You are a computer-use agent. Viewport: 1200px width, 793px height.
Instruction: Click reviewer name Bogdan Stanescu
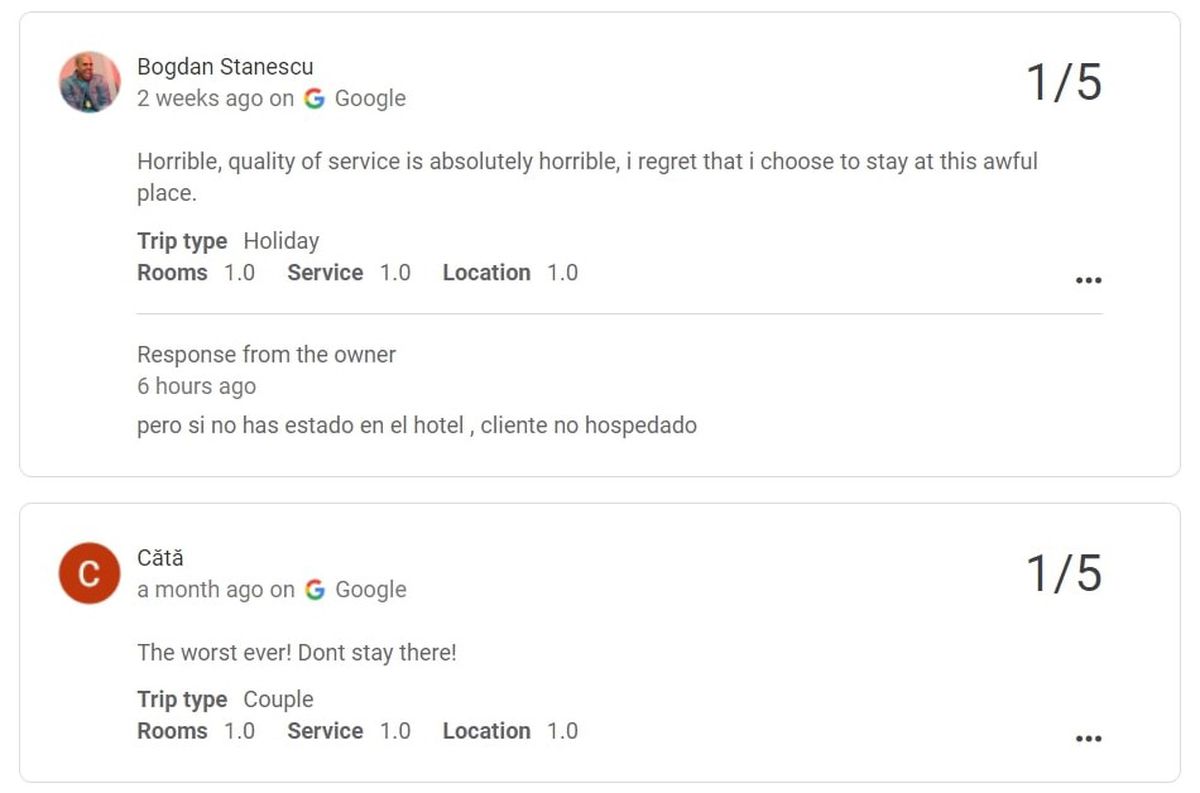pyautogui.click(x=225, y=67)
